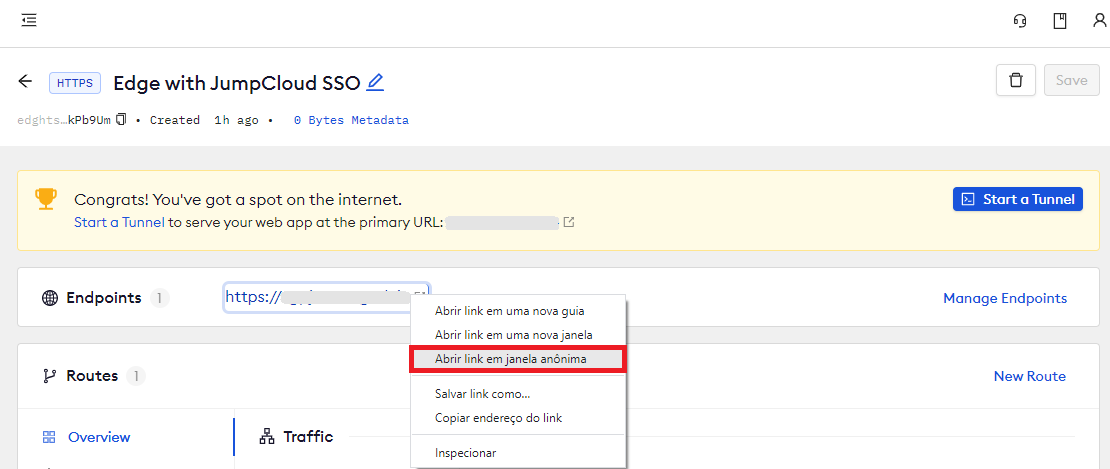1110x469 pixels.
Task: Open the documentation book icon
Action: tap(1060, 21)
